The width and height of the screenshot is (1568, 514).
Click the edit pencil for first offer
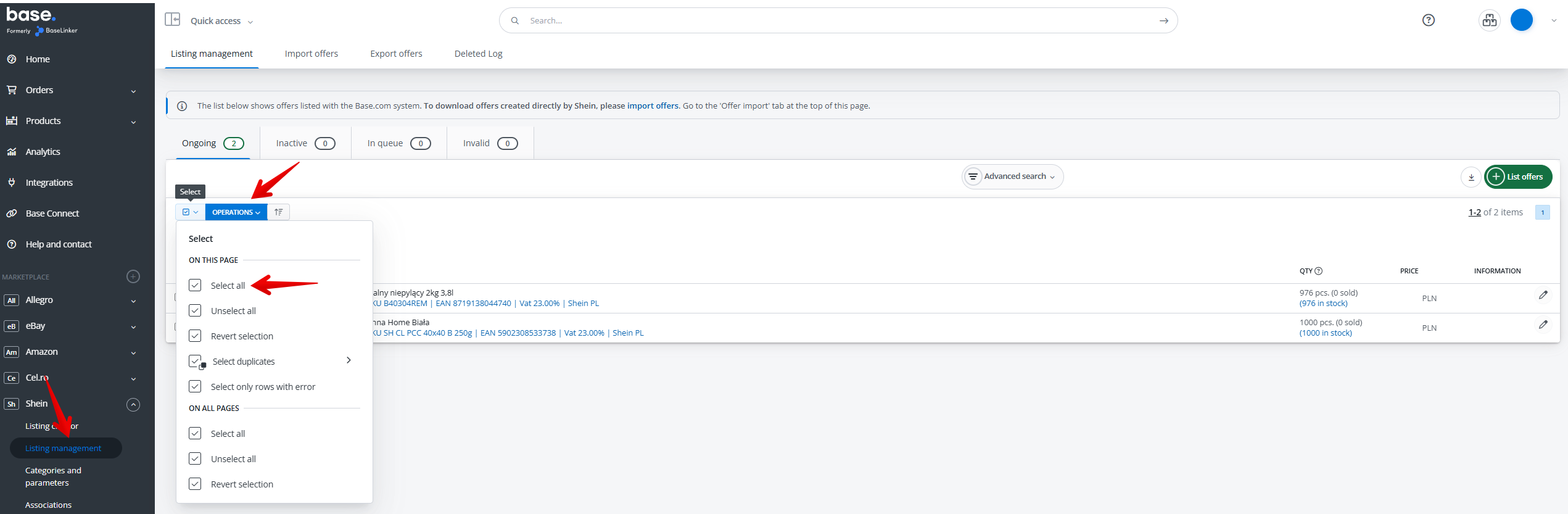click(1543, 296)
